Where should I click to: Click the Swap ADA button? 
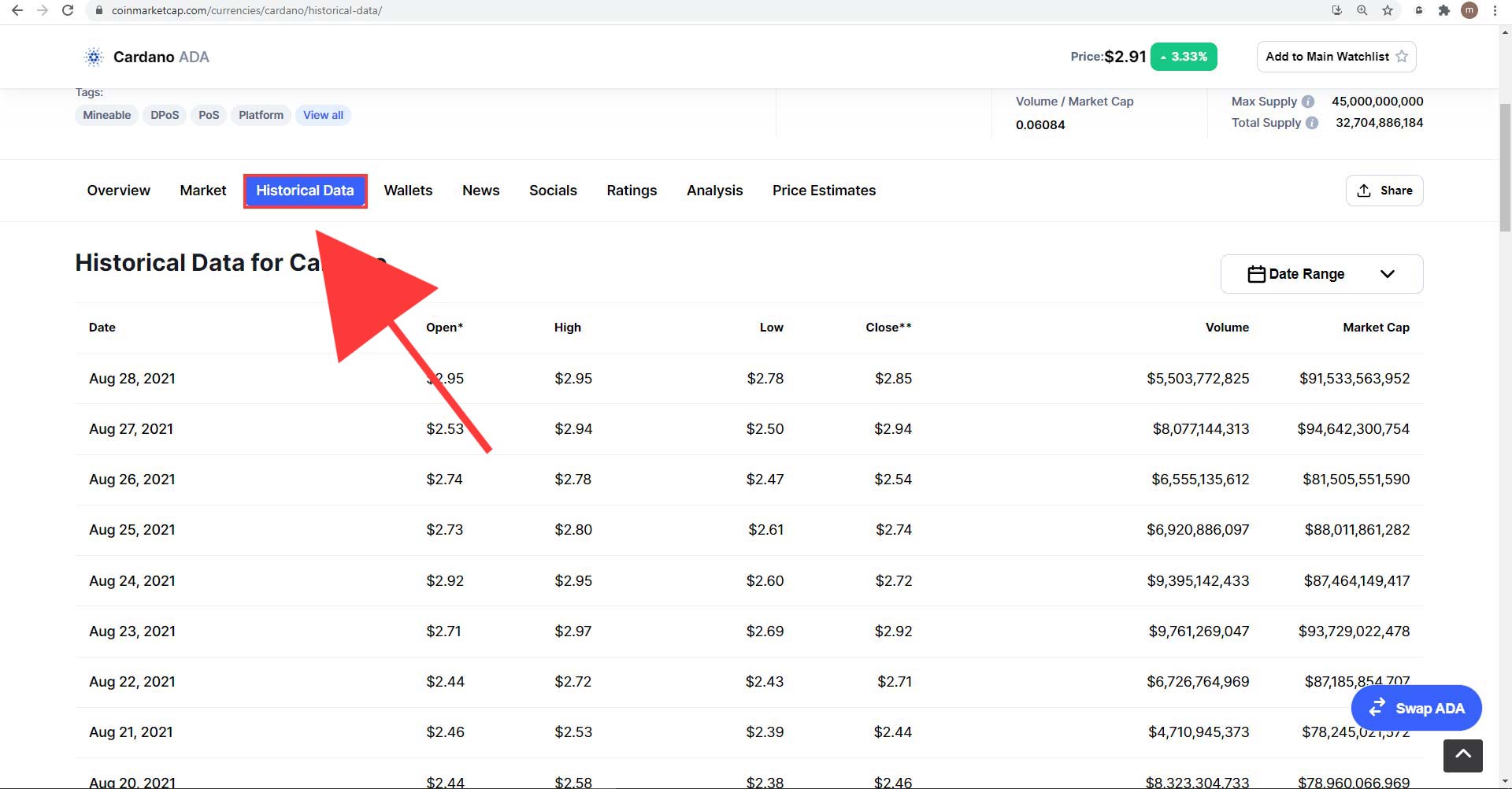point(1416,708)
